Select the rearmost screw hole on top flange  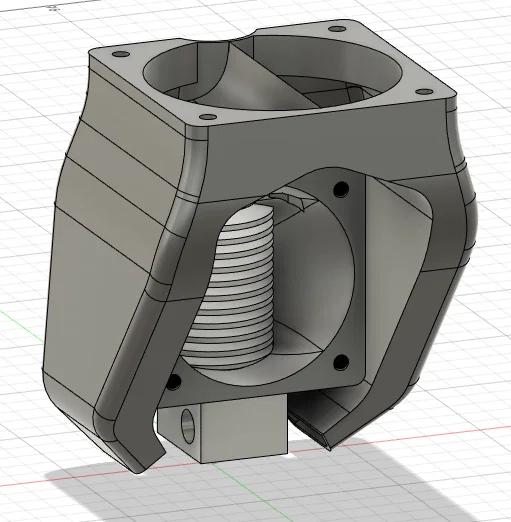(x=336, y=29)
